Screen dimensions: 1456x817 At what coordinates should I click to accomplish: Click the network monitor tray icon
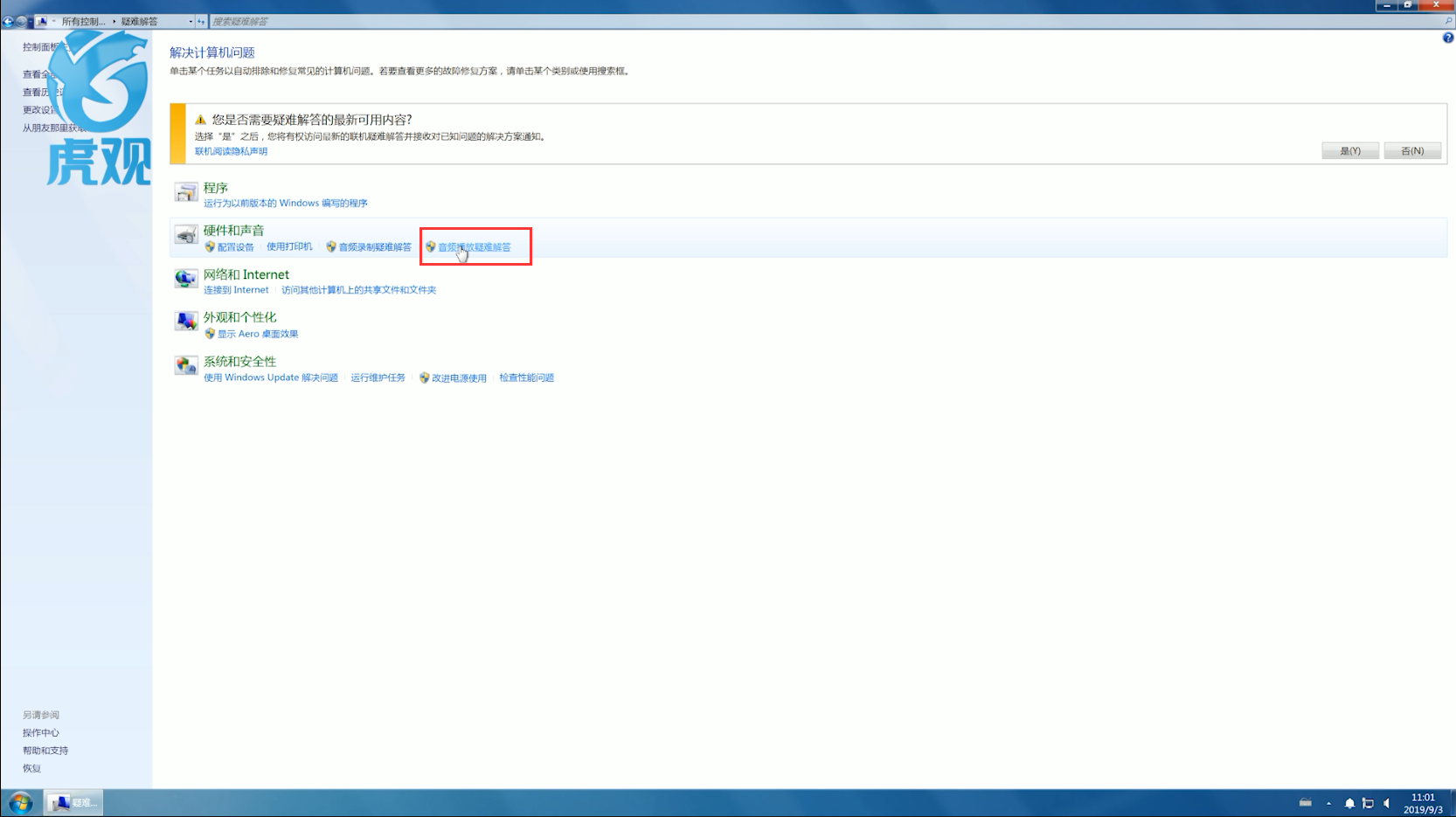pos(1368,803)
